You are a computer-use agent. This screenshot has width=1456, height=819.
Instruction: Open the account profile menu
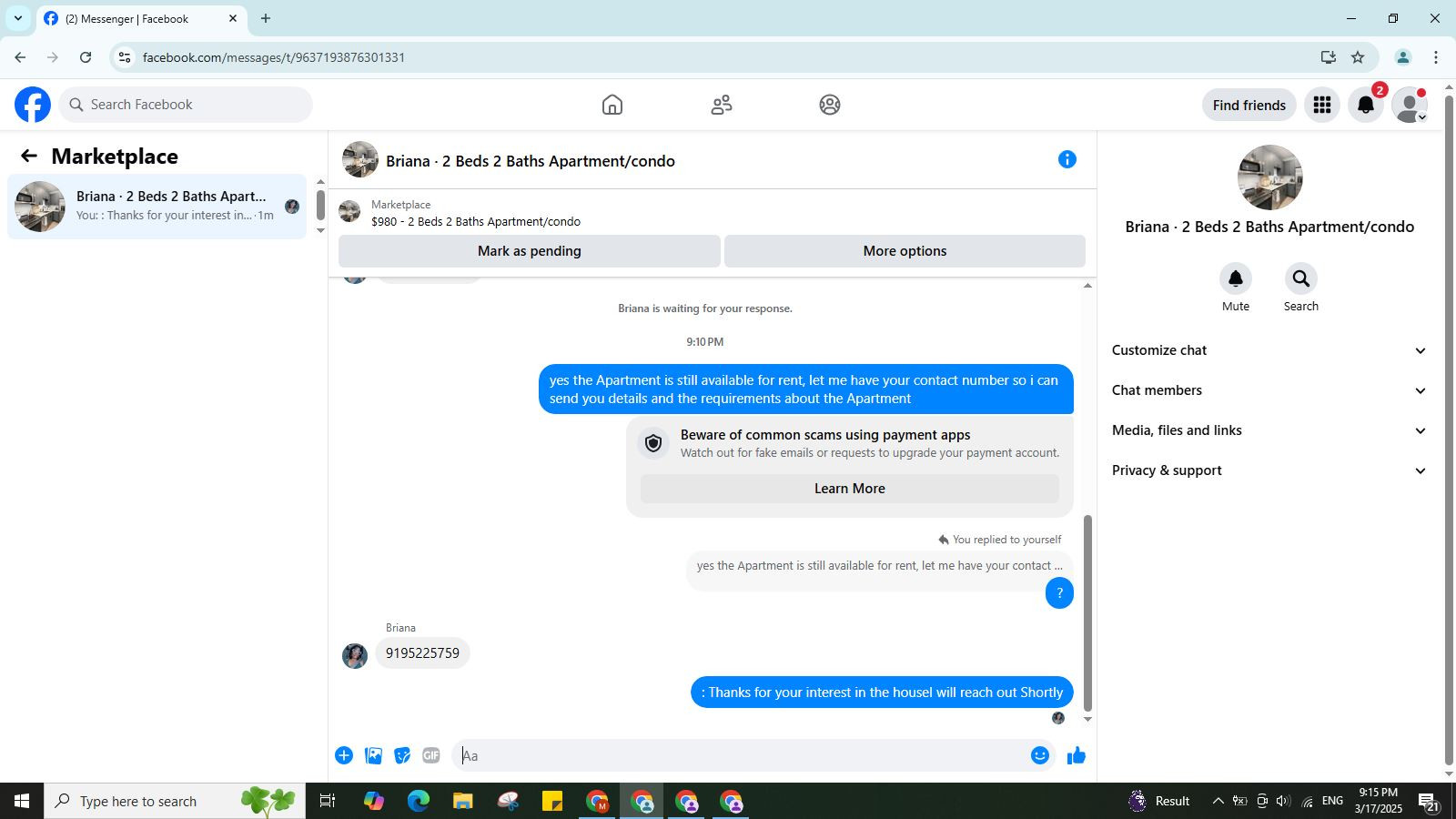click(x=1410, y=105)
